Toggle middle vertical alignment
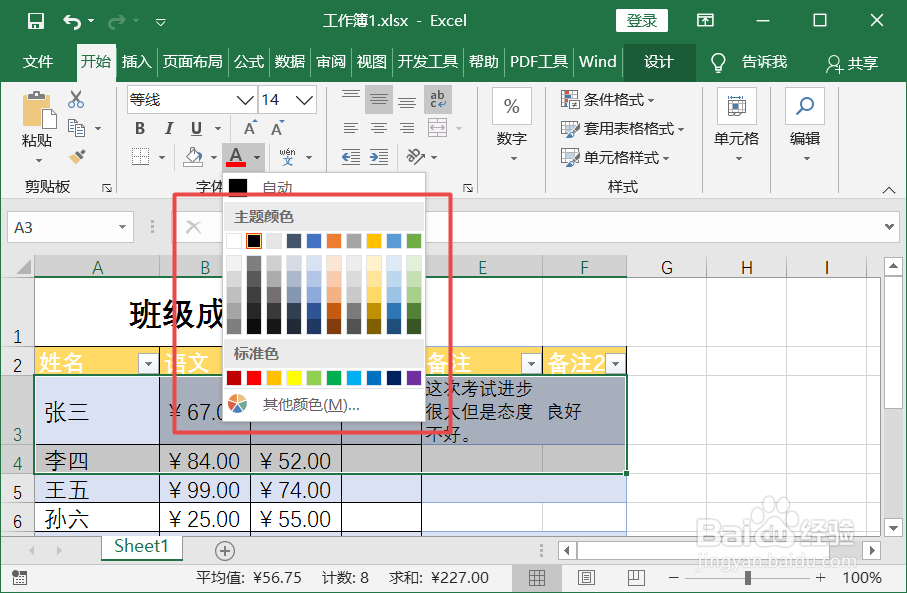The image size is (907, 593). (x=379, y=100)
